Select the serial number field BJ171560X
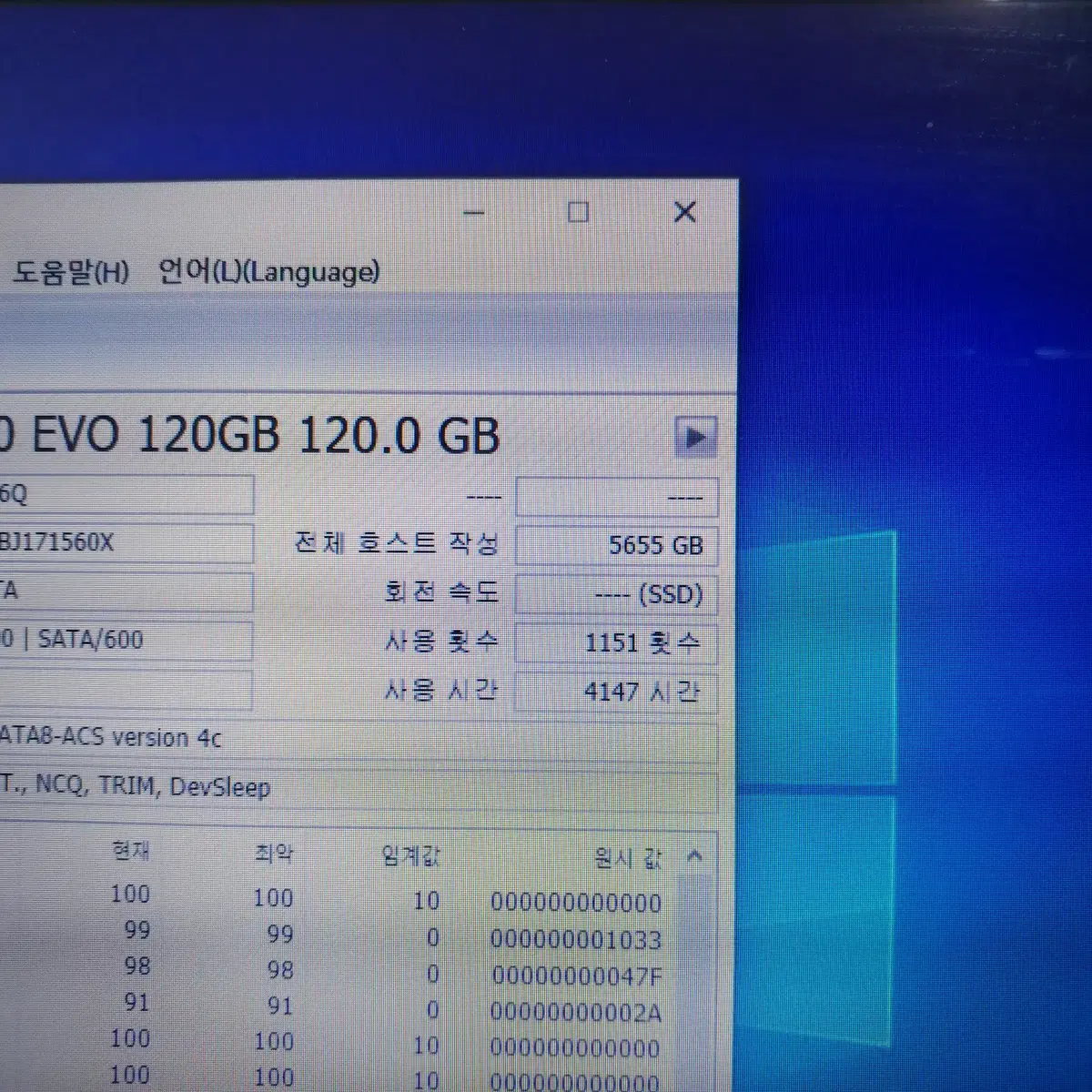This screenshot has width=1092, height=1092. (126, 543)
